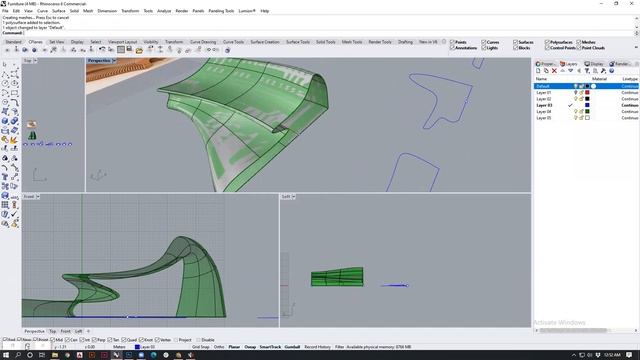
Task: Toggle Osnap in status bar
Action: pyautogui.click(x=250, y=347)
